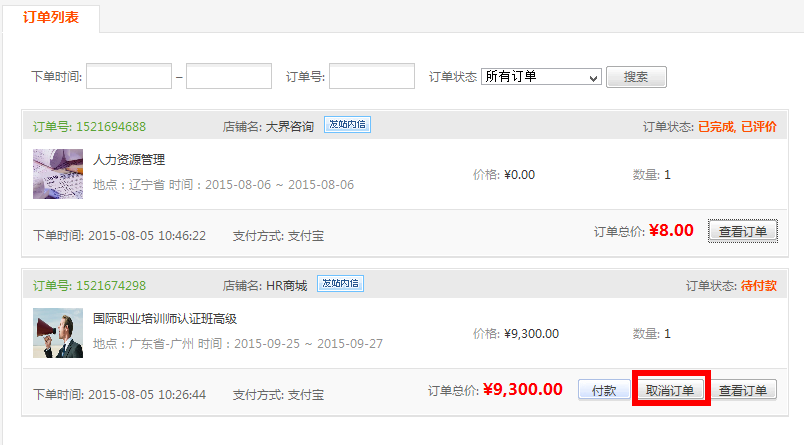Click the 大界咨询 shop name
This screenshot has width=804, height=445.
coord(289,126)
